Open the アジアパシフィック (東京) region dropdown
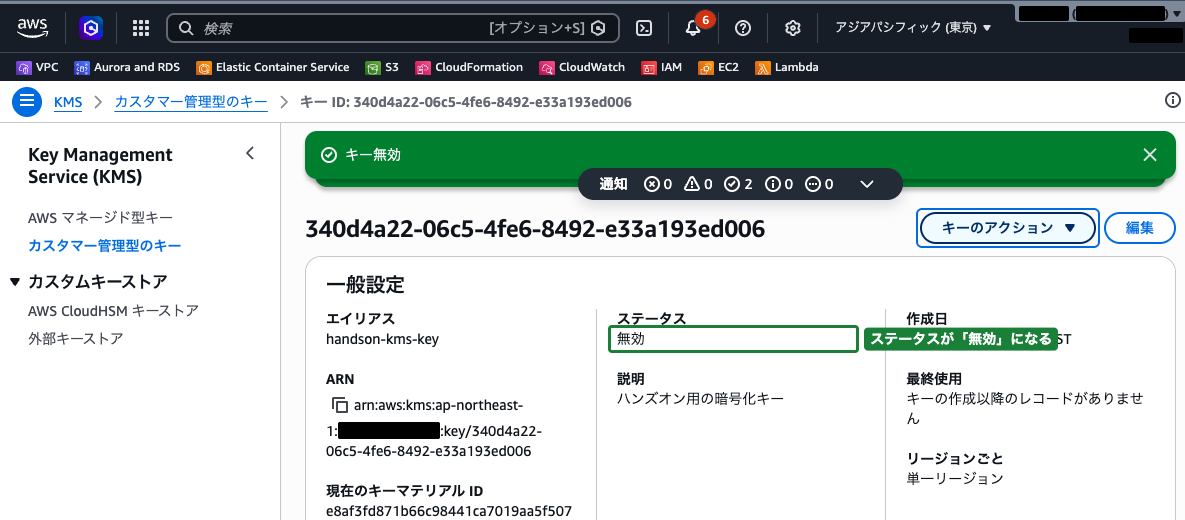Screen dimensions: 1185x520 click(x=913, y=28)
